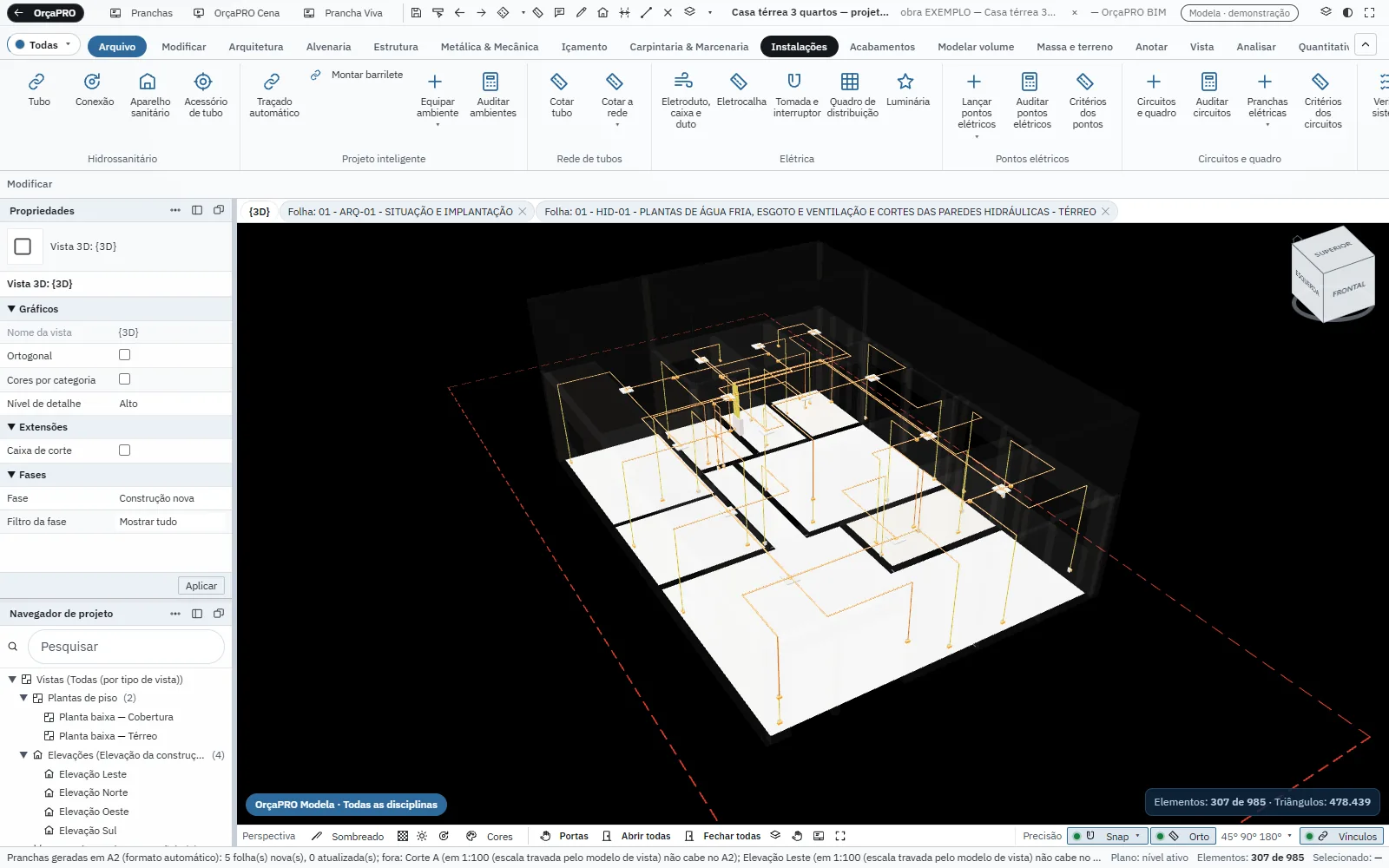This screenshot has width=1389, height=868.
Task: Click the Eletroduto, caixa e duto icon
Action: (x=683, y=82)
